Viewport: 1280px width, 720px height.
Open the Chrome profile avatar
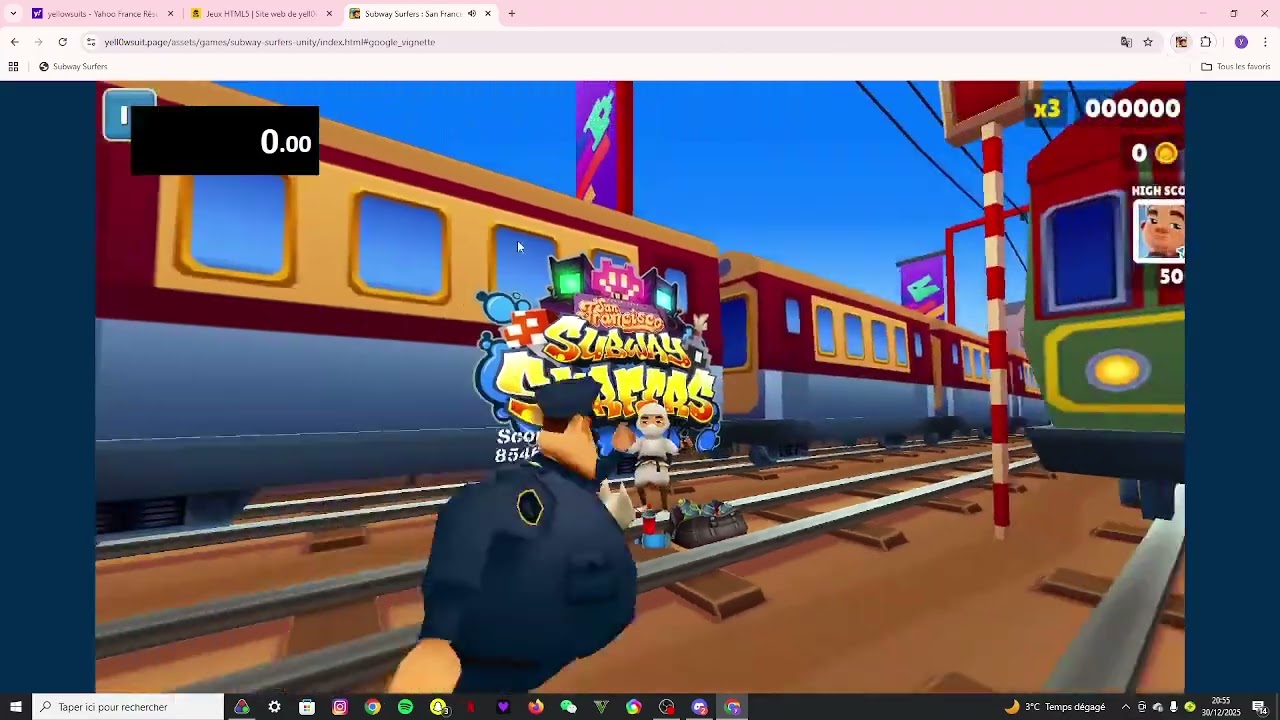1241,42
